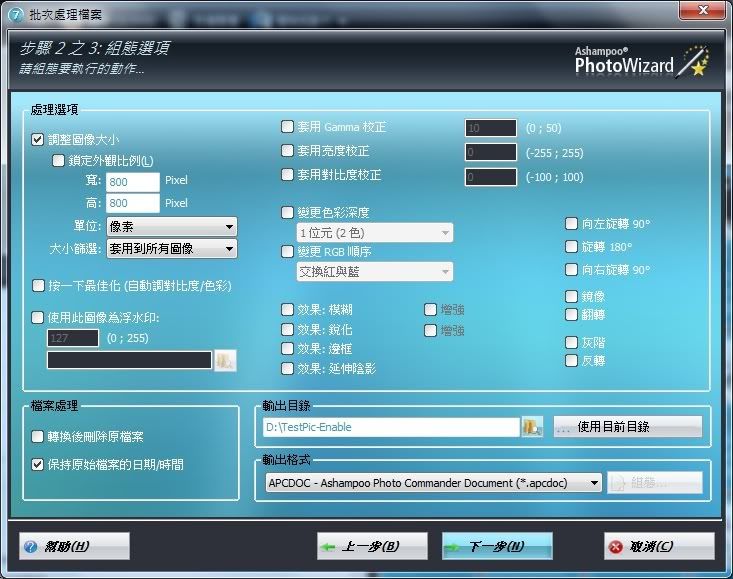Click the brightness value field
The image size is (733, 579).
click(491, 152)
